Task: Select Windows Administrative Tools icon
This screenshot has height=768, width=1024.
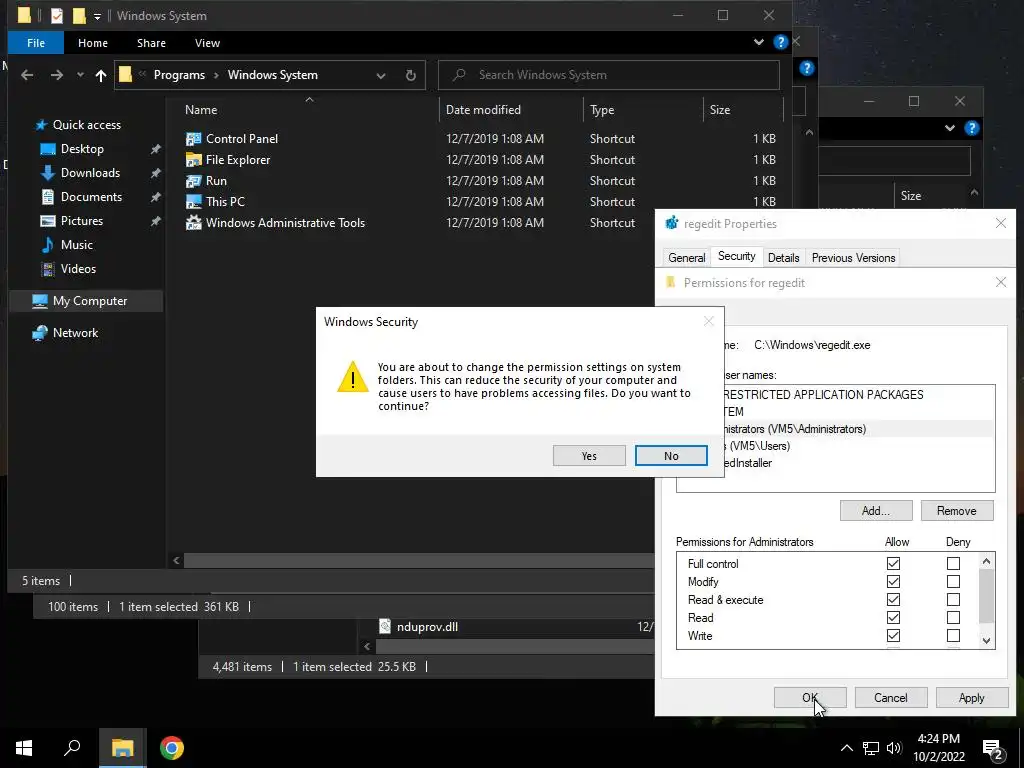Action: point(193,223)
